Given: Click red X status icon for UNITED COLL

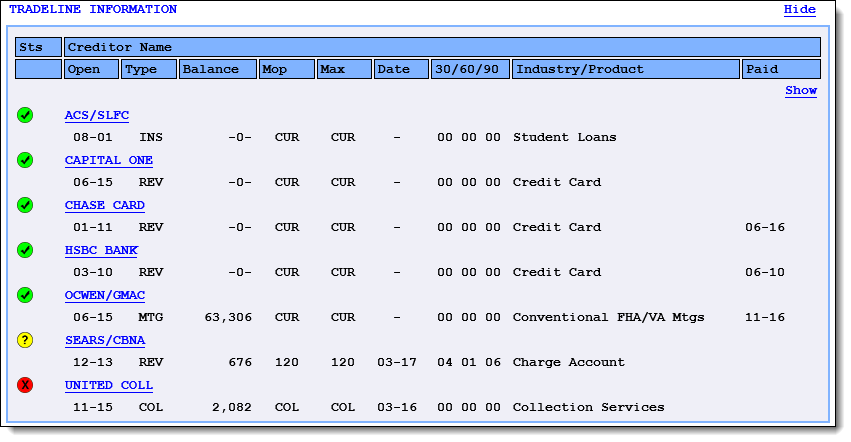Looking at the screenshot, I should (x=25, y=386).
